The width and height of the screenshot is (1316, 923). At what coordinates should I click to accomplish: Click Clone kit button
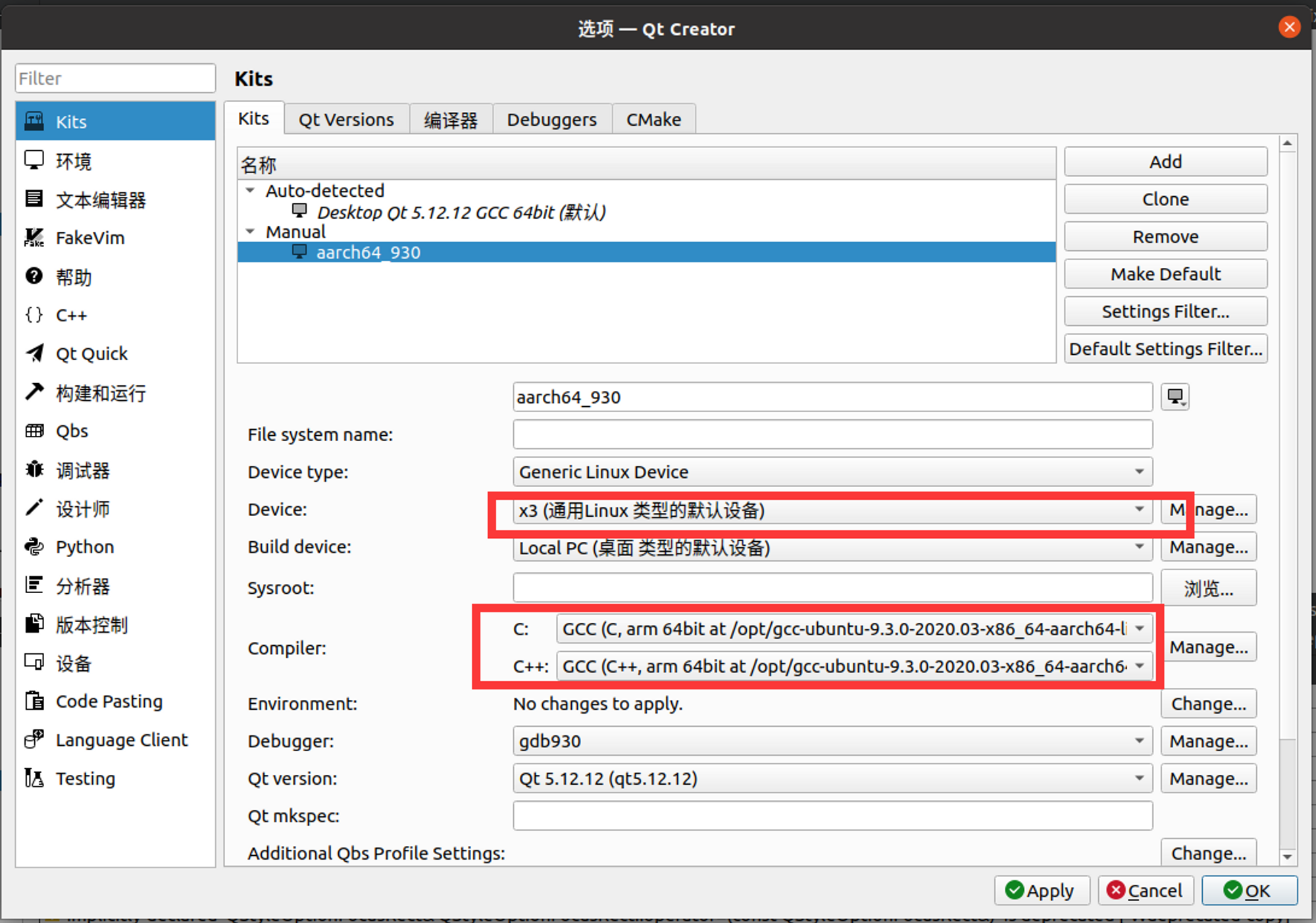[x=1165, y=199]
